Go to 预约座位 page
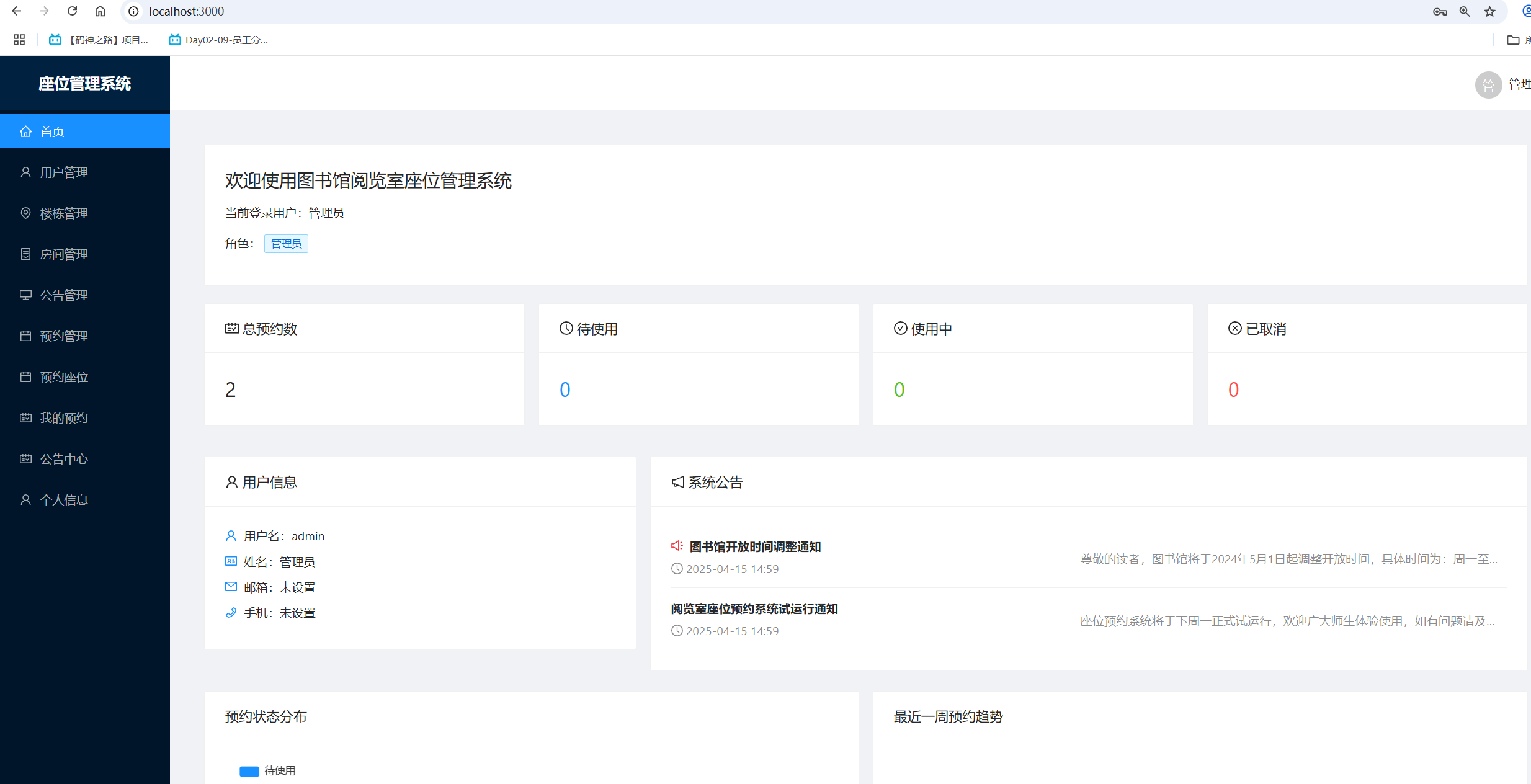Viewport: 1531px width, 784px height. pos(64,377)
